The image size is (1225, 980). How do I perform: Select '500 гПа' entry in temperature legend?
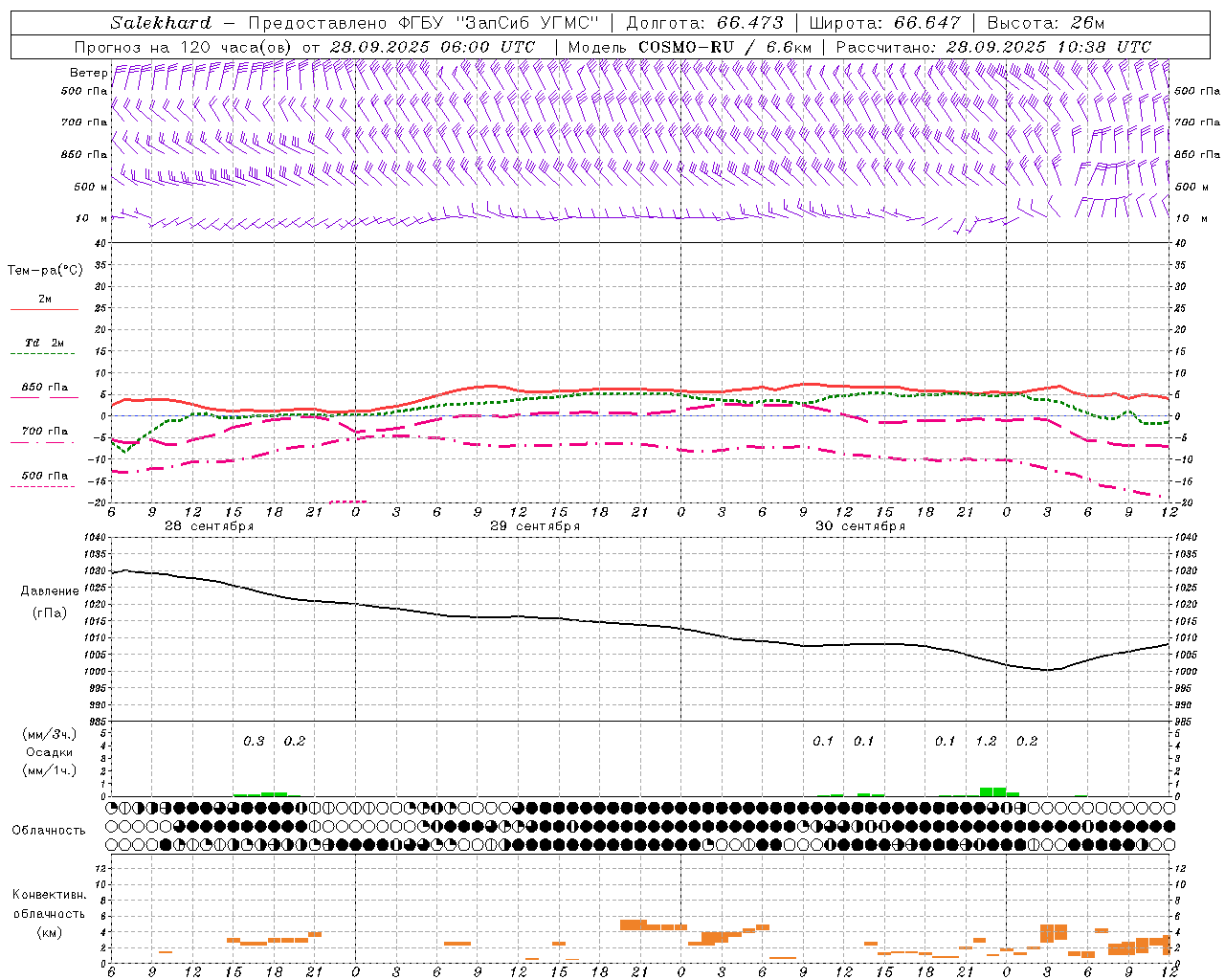tap(45, 476)
